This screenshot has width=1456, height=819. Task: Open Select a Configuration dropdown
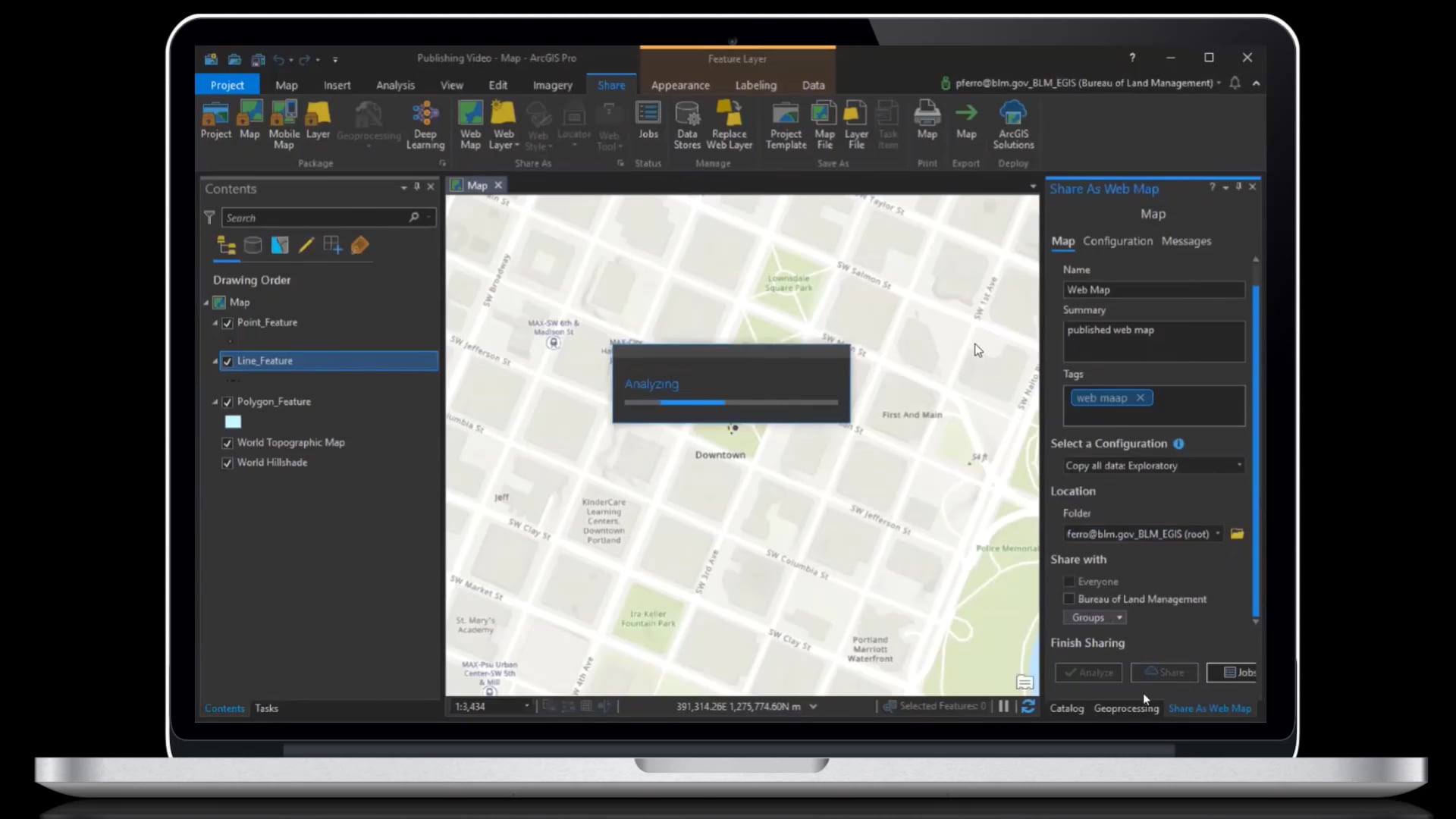[x=1153, y=466]
